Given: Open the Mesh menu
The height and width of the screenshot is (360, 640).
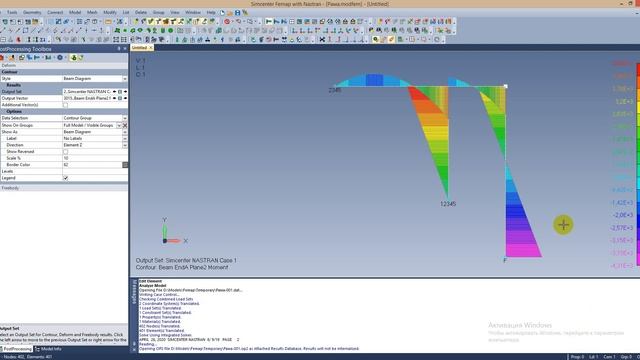Looking at the screenshot, I should click(92, 13).
